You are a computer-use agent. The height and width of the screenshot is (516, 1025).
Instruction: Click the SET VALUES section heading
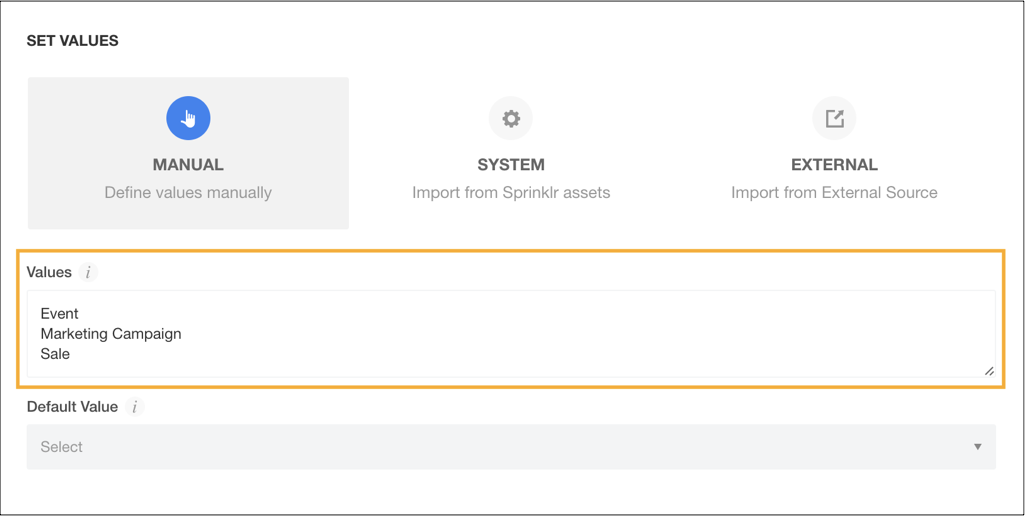pyautogui.click(x=72, y=41)
